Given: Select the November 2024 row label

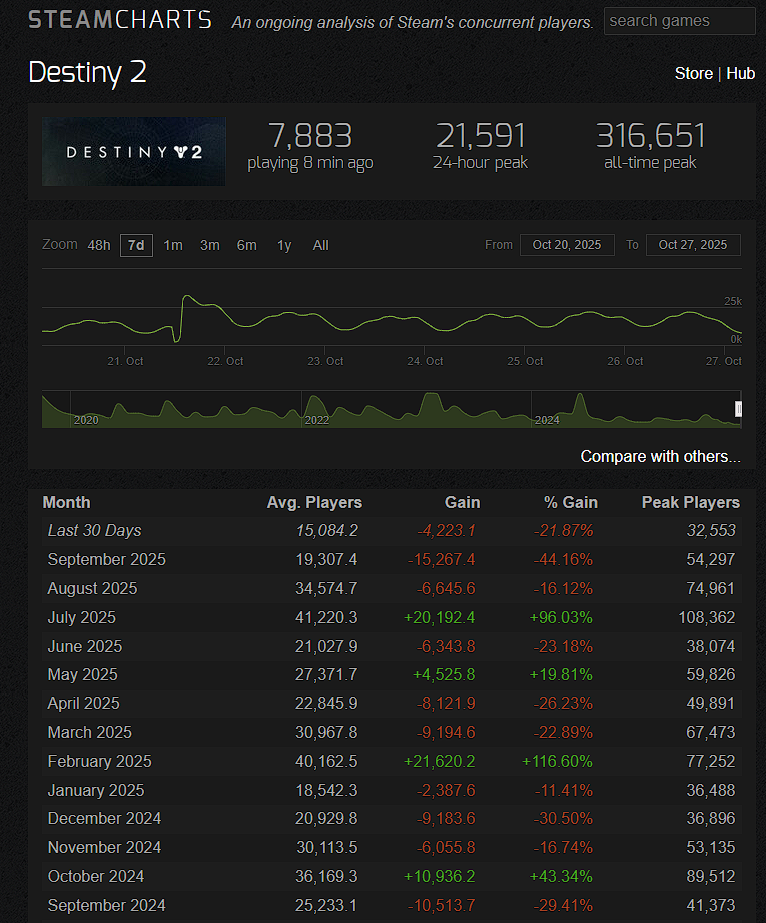Looking at the screenshot, I should coord(104,848).
